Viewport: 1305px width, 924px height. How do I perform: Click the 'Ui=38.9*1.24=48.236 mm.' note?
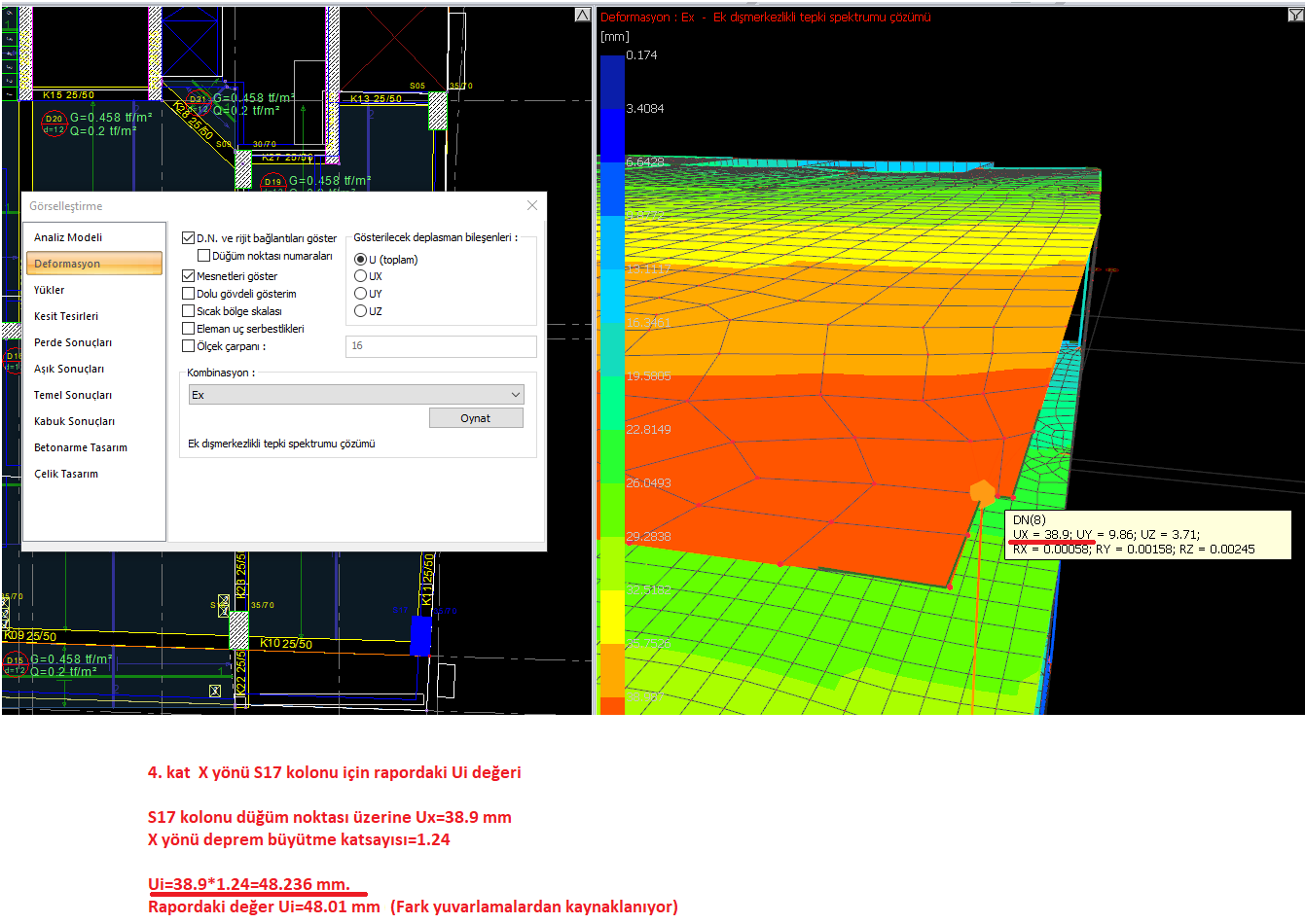click(x=249, y=884)
